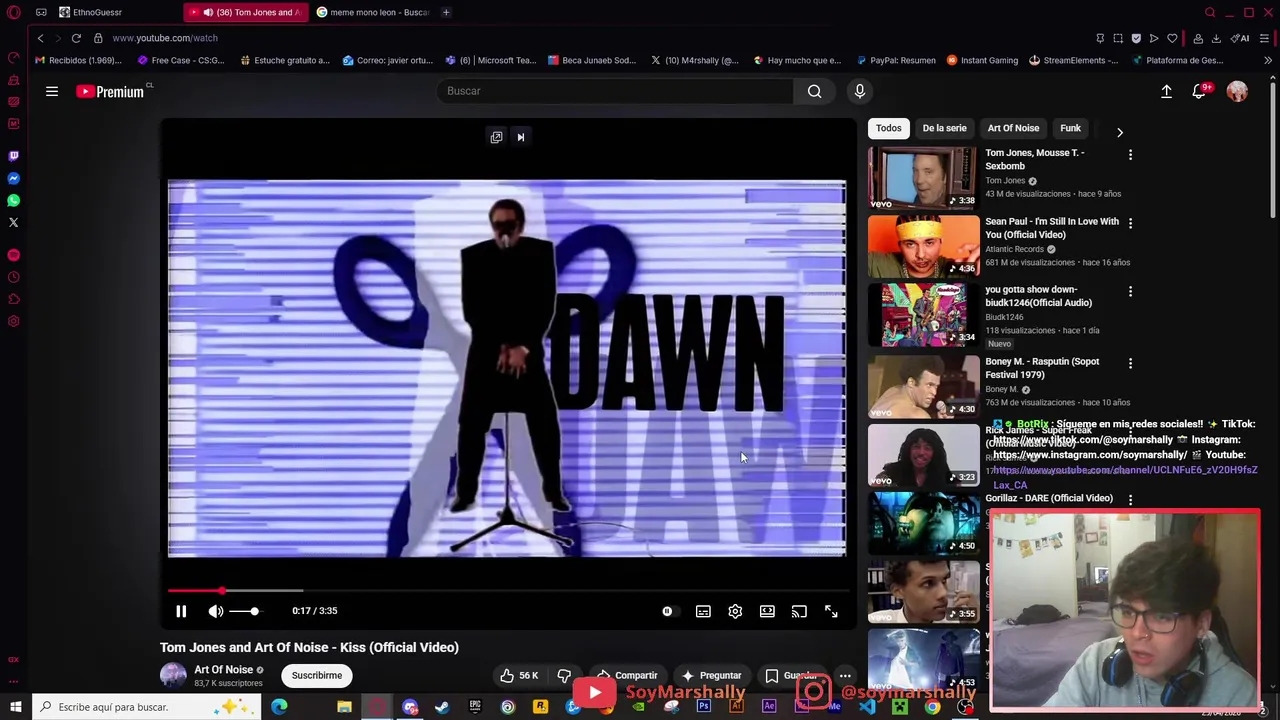Expand the bookmarks bar overflow chevron
Viewport: 1280px width, 720px height.
[x=1268, y=60]
